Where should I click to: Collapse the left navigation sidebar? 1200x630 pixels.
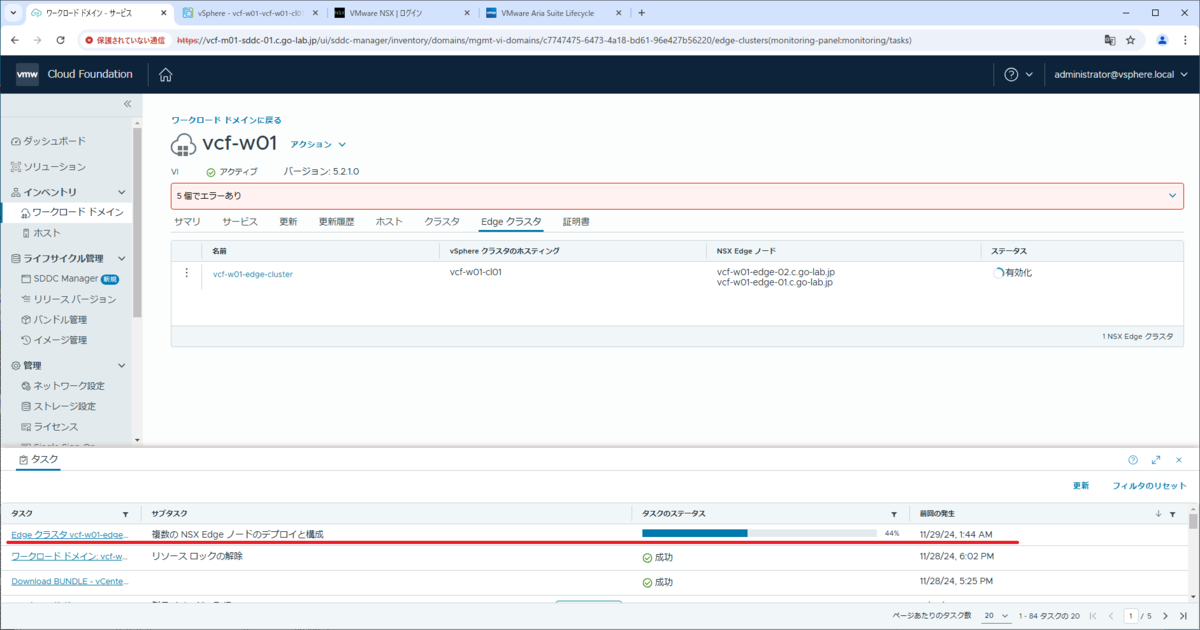[x=127, y=104]
